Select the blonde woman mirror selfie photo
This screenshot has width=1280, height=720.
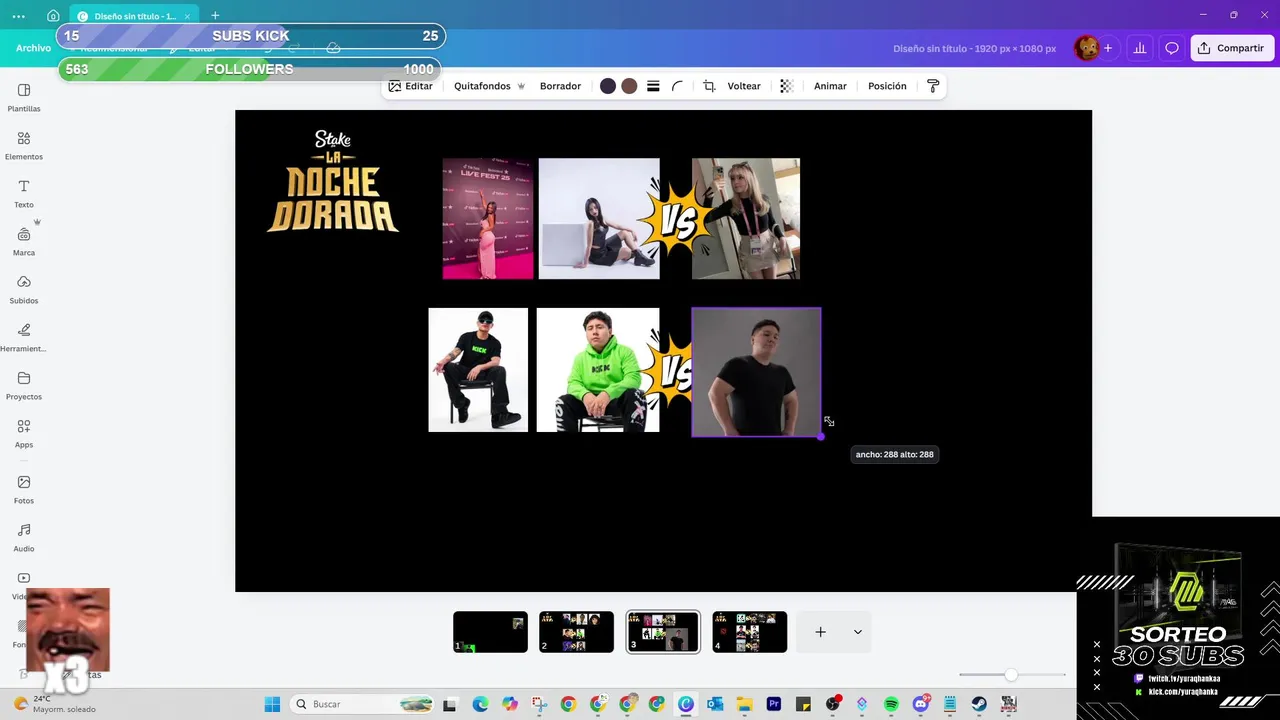(x=746, y=218)
